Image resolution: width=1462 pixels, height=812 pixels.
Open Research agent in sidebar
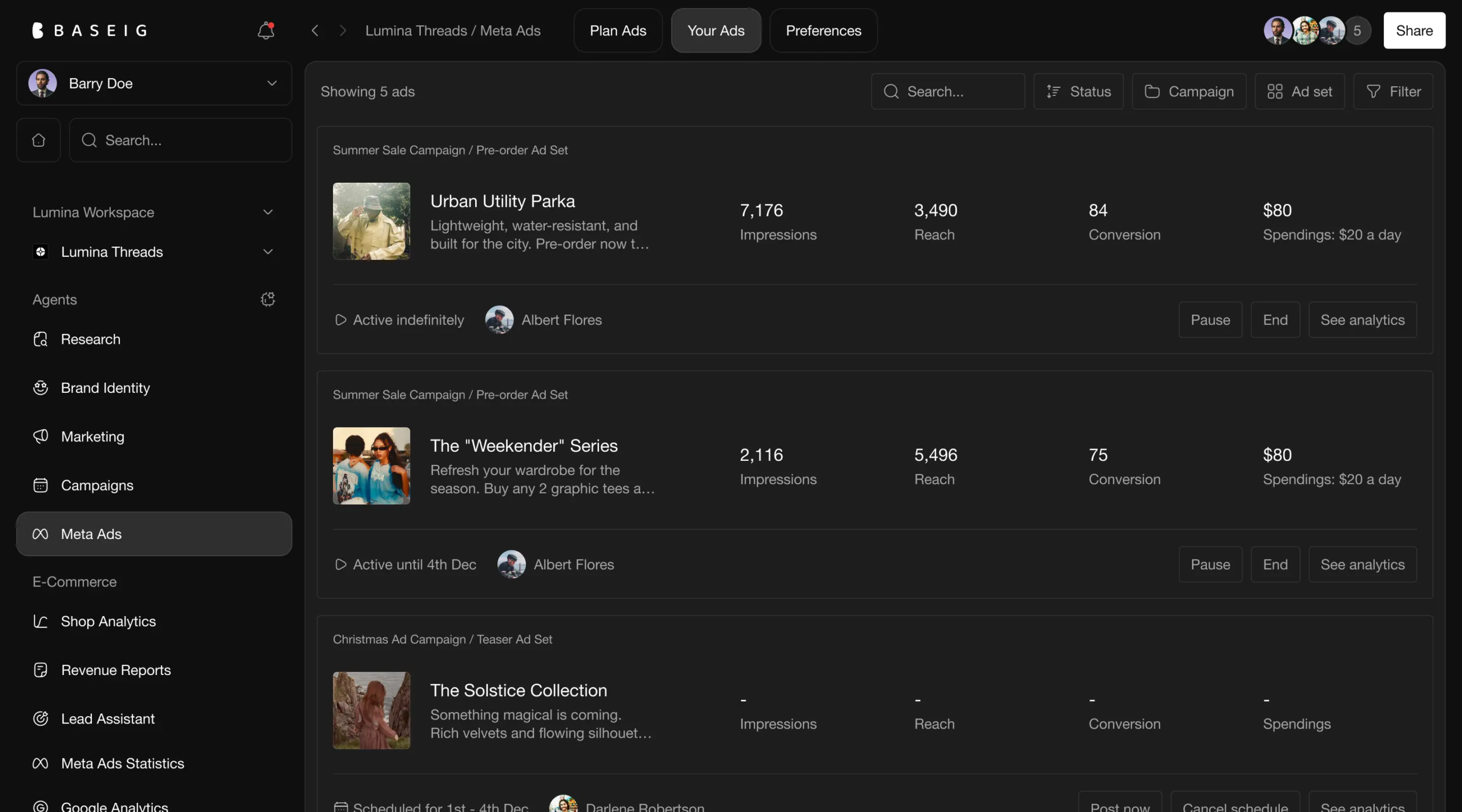tap(90, 339)
